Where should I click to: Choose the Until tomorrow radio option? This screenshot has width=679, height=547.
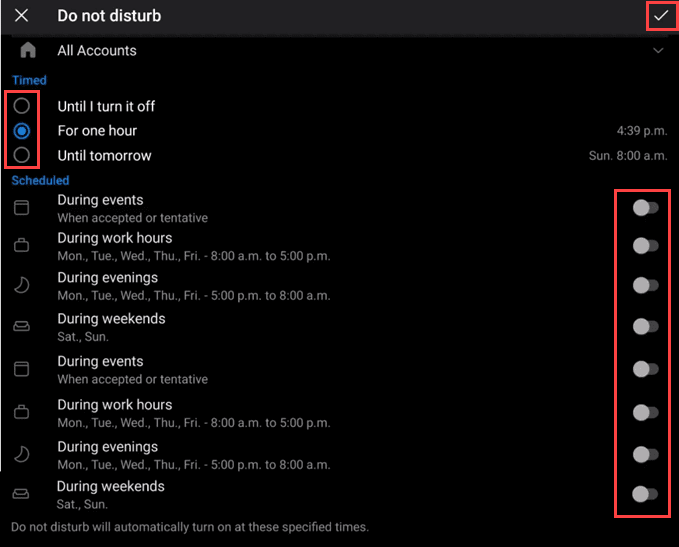pos(22,155)
